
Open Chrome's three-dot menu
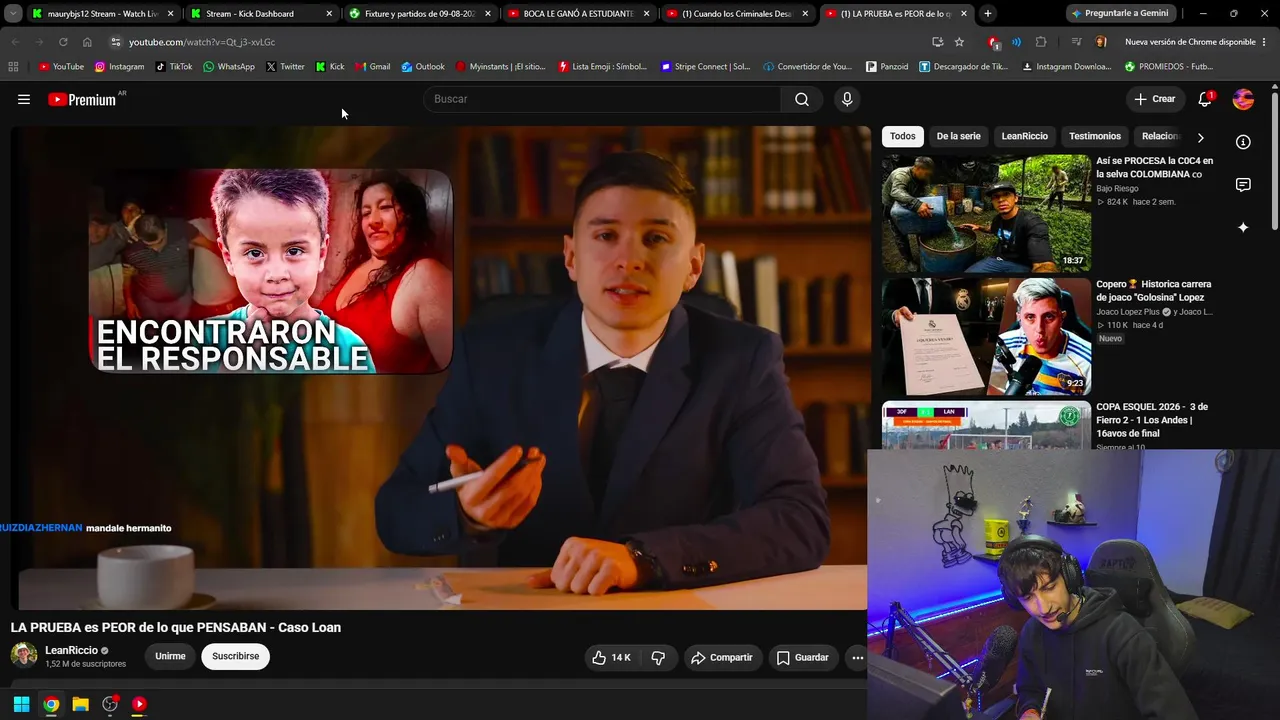(x=1264, y=42)
